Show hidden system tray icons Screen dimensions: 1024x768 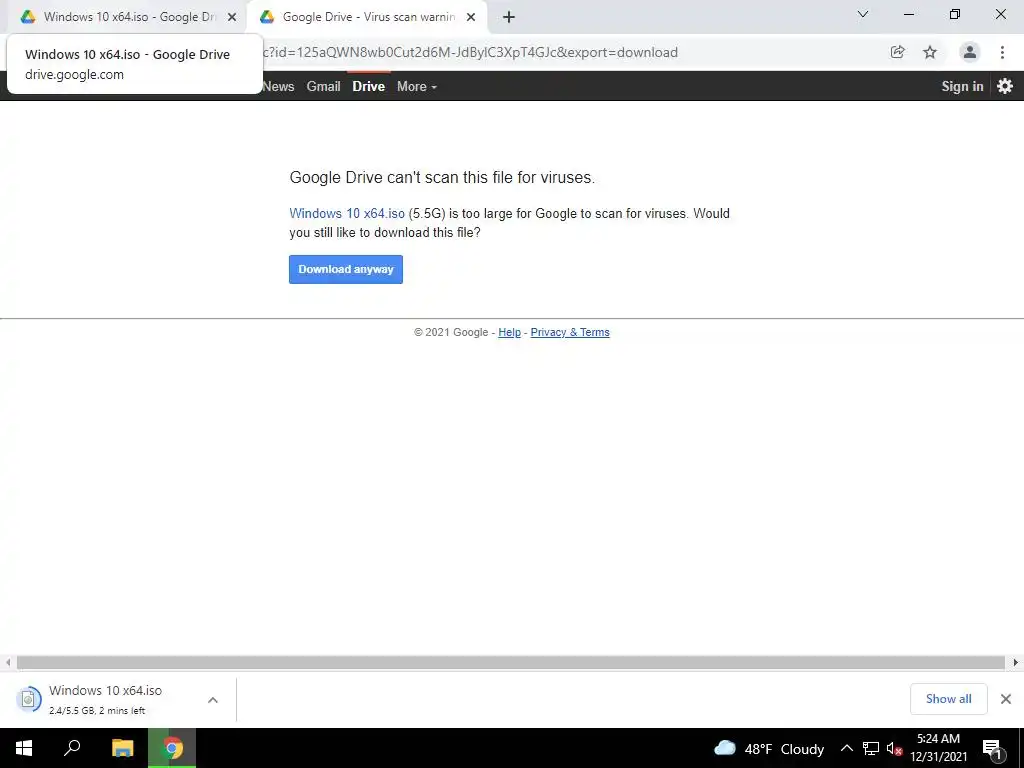coord(846,748)
